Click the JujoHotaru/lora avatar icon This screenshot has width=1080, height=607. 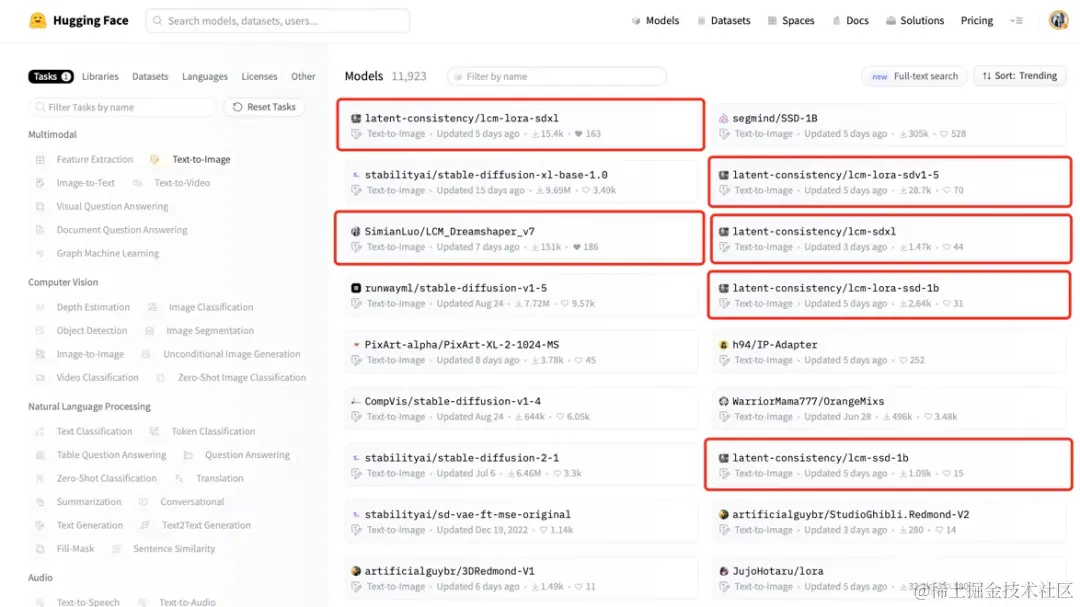[723, 570]
